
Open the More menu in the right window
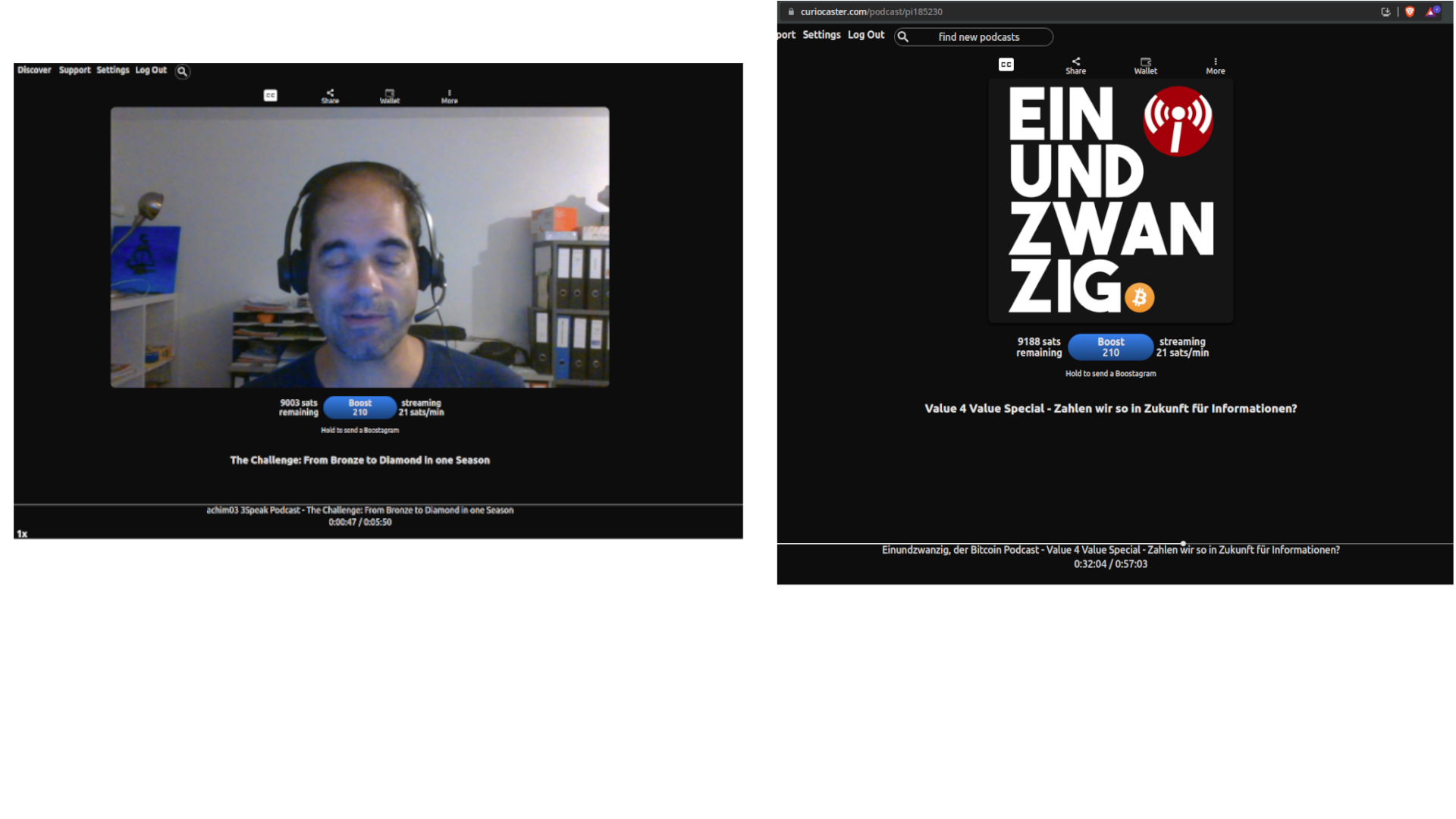pyautogui.click(x=1216, y=66)
